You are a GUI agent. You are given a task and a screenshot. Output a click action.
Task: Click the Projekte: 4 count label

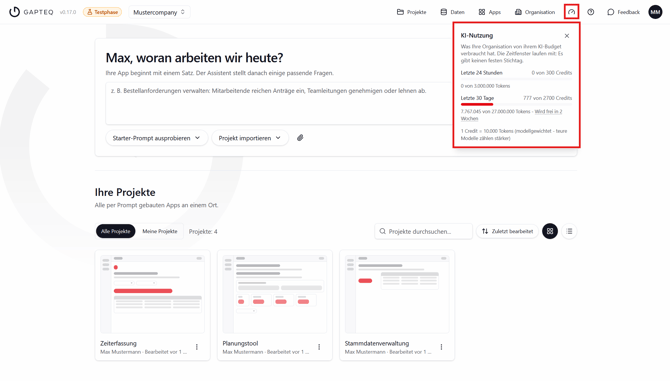203,232
